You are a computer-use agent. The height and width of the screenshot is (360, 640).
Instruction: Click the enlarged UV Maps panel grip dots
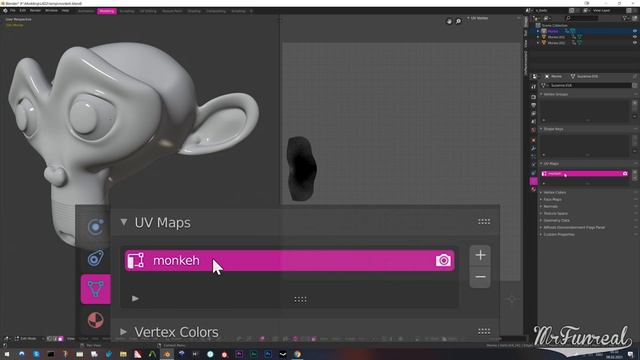484,222
